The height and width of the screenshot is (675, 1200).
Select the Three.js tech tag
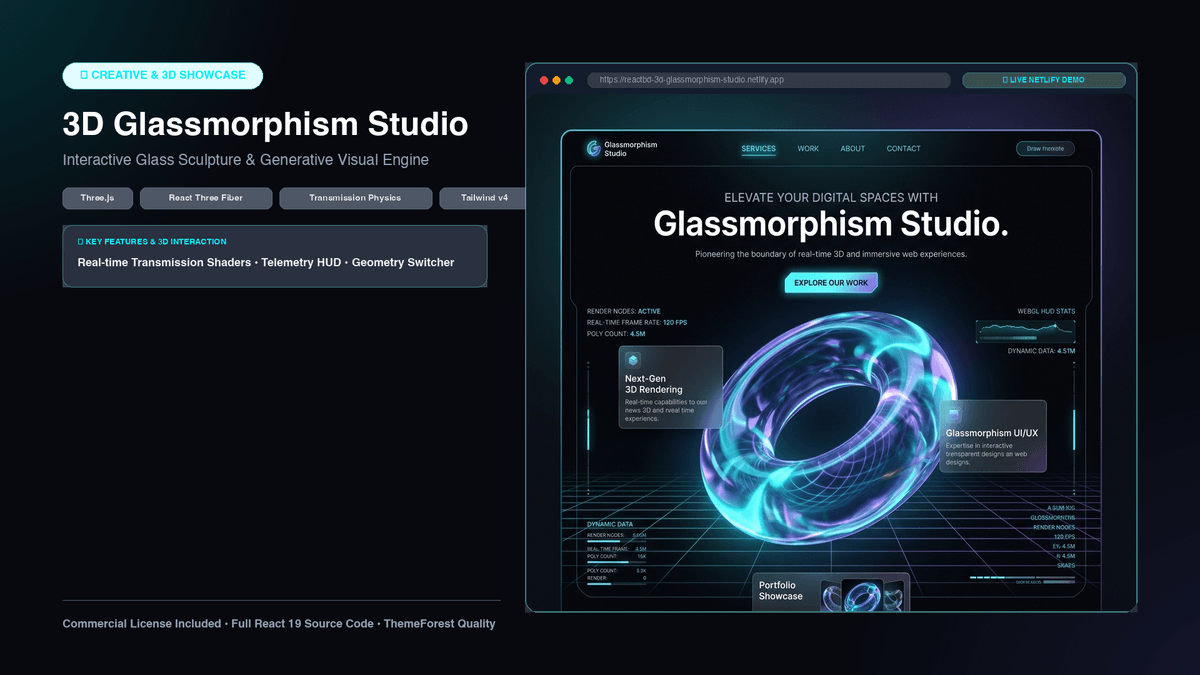97,198
